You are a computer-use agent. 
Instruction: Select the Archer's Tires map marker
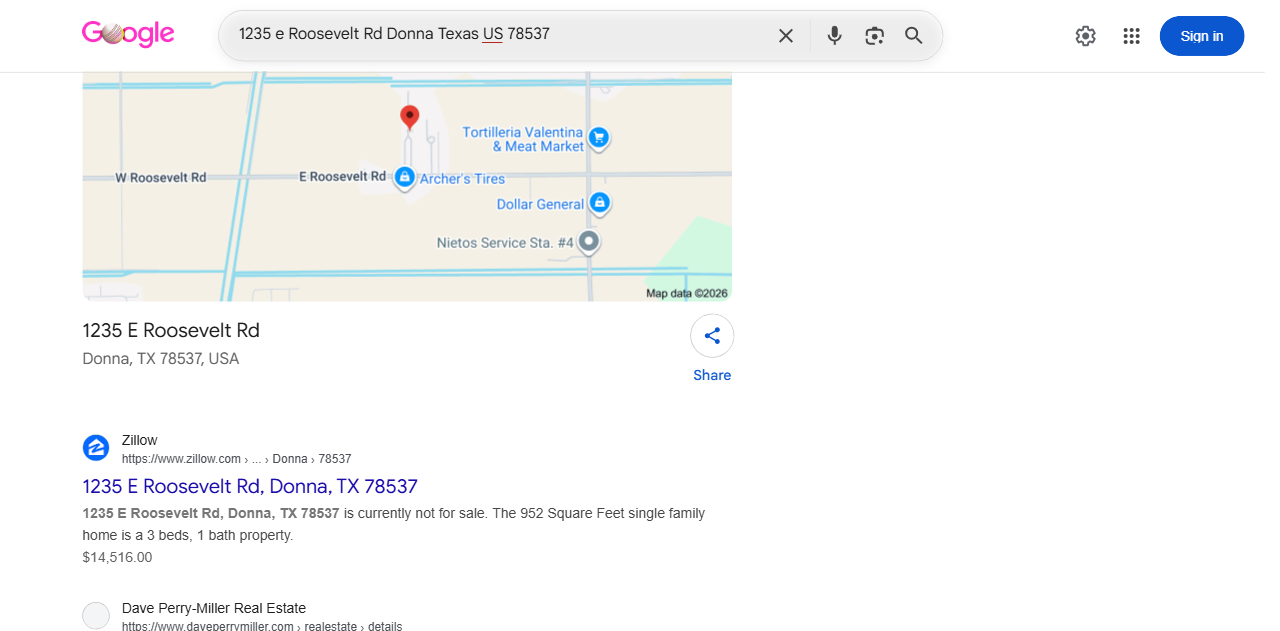click(404, 178)
